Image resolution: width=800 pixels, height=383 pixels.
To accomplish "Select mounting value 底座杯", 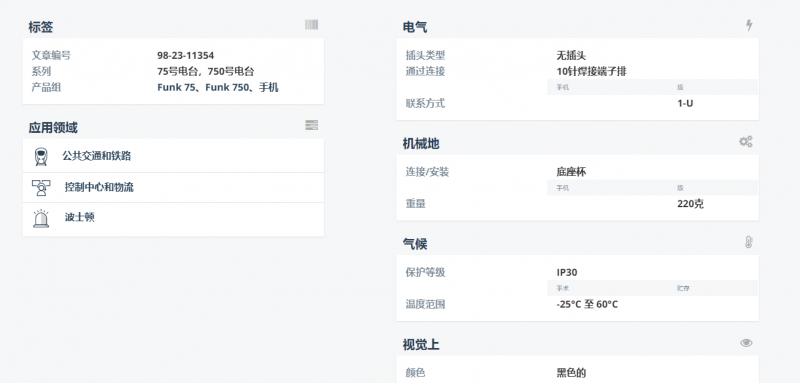I will coord(571,172).
